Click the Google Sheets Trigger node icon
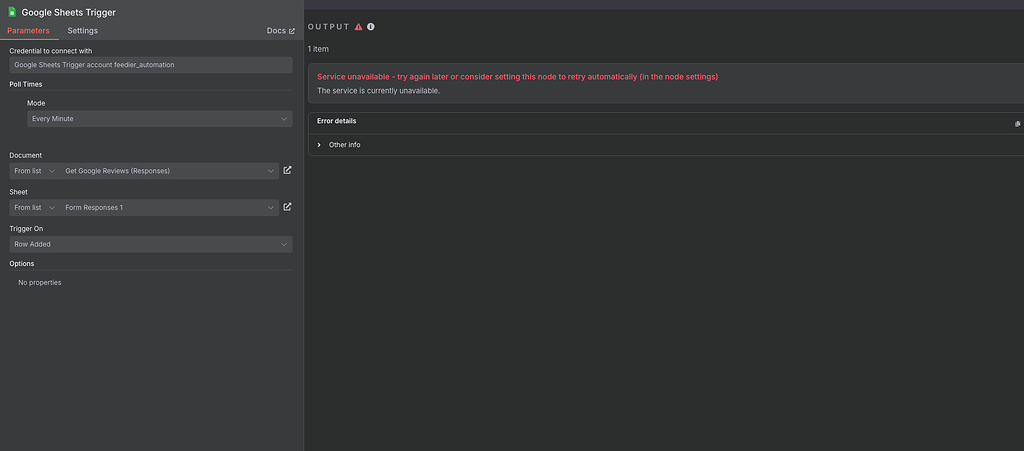Viewport: 1024px width, 451px height. click(x=12, y=12)
